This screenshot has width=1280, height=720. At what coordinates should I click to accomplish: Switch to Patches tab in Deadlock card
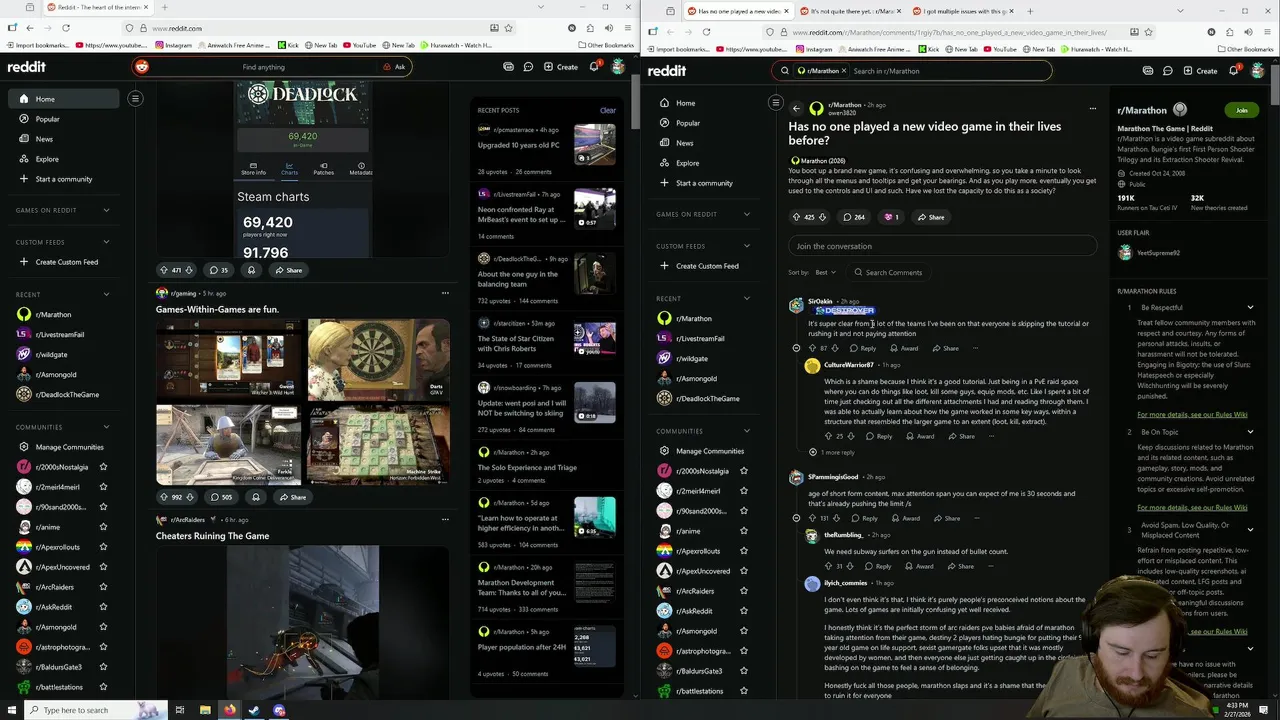coord(323,168)
